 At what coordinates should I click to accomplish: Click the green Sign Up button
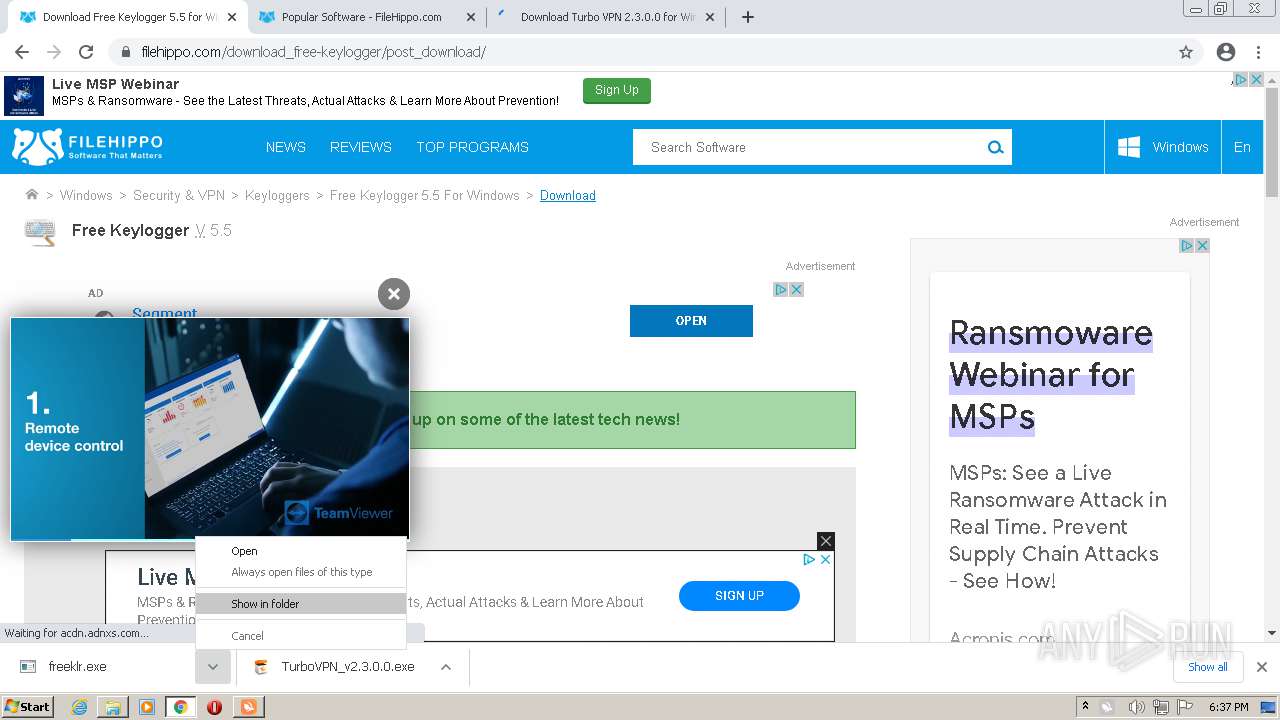[x=617, y=90]
